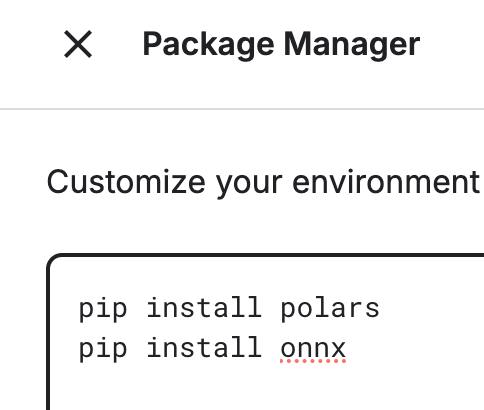The image size is (484, 410).
Task: Click the word "Customize" in the description
Action: tap(126, 182)
